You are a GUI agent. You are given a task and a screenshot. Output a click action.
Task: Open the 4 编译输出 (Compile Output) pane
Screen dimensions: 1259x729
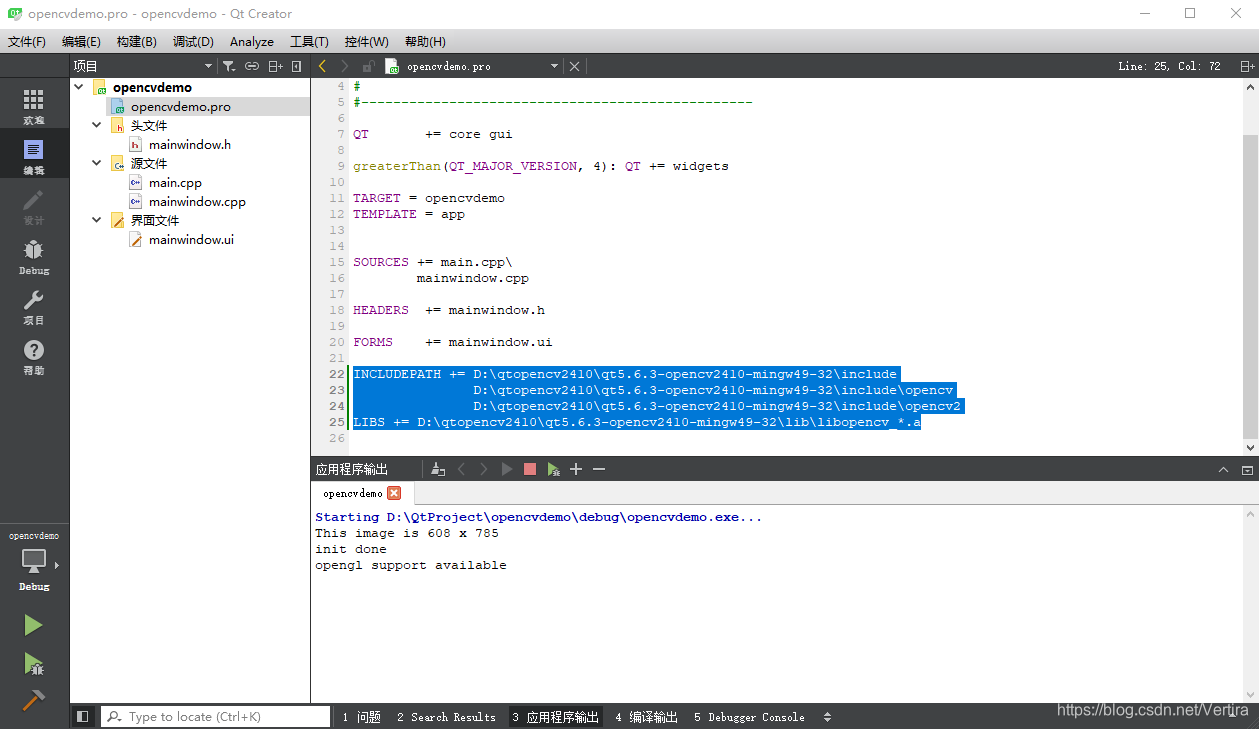646,716
